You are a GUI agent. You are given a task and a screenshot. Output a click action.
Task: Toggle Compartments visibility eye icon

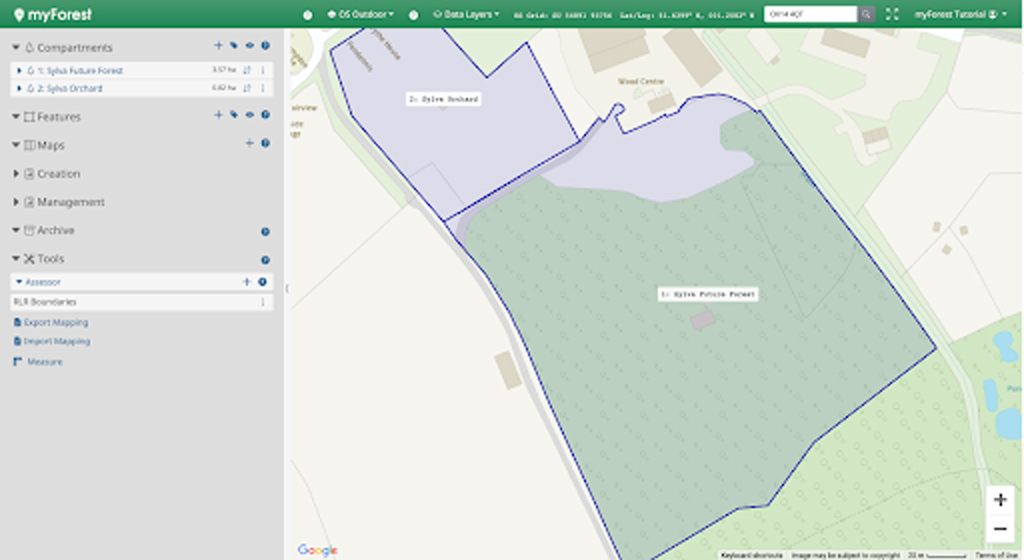pyautogui.click(x=249, y=46)
